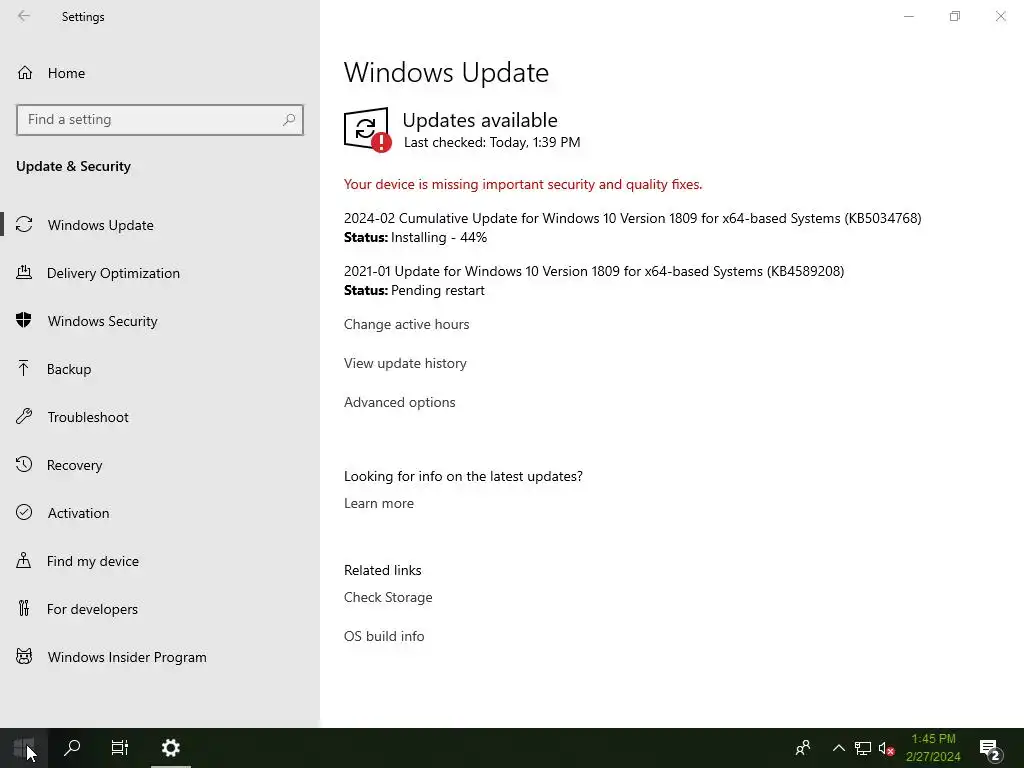Open Task View on the taskbar
The width and height of the screenshot is (1024, 768).
[x=120, y=748]
